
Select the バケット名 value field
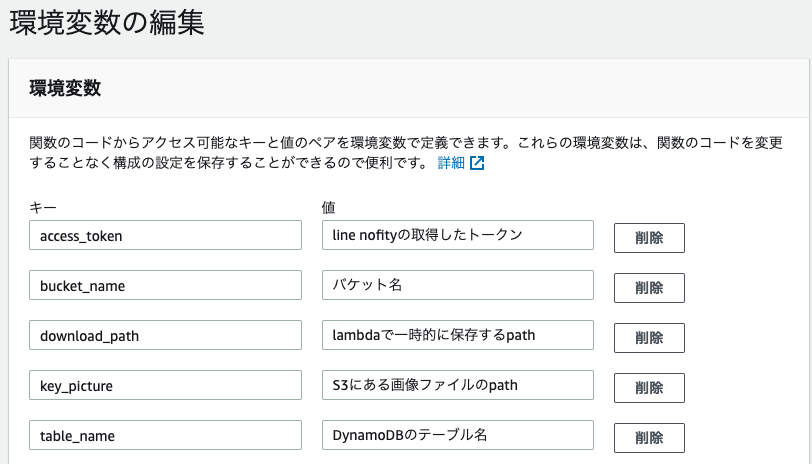[458, 285]
